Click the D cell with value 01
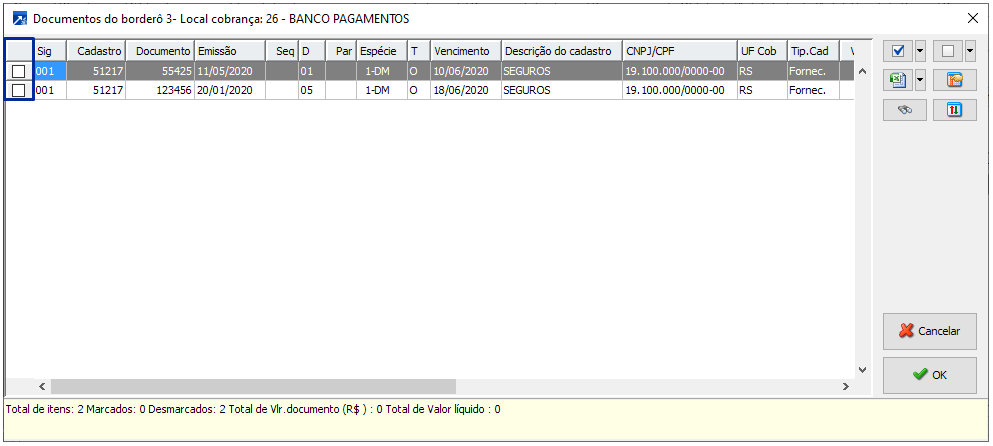 pos(312,72)
